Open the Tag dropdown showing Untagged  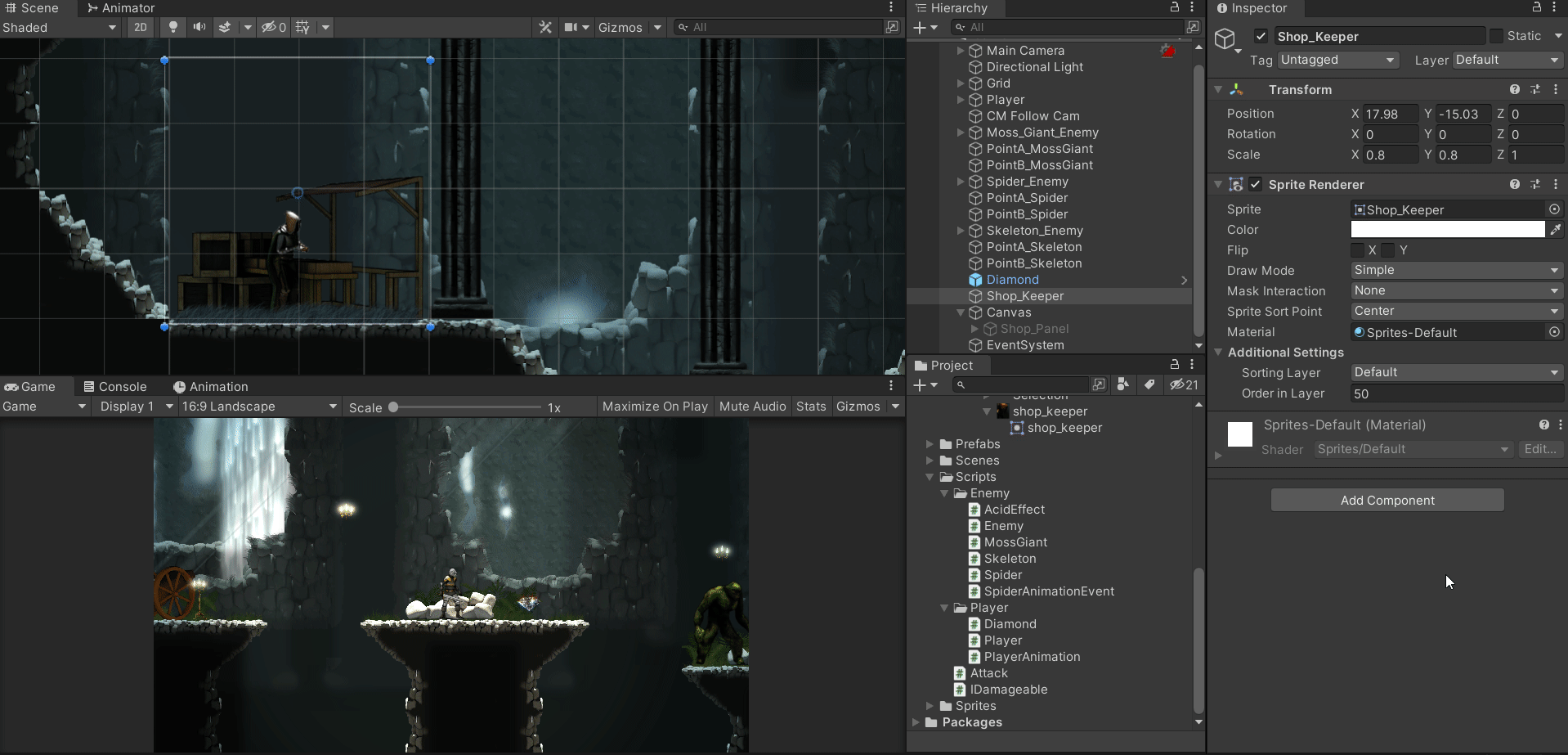pyautogui.click(x=1338, y=60)
